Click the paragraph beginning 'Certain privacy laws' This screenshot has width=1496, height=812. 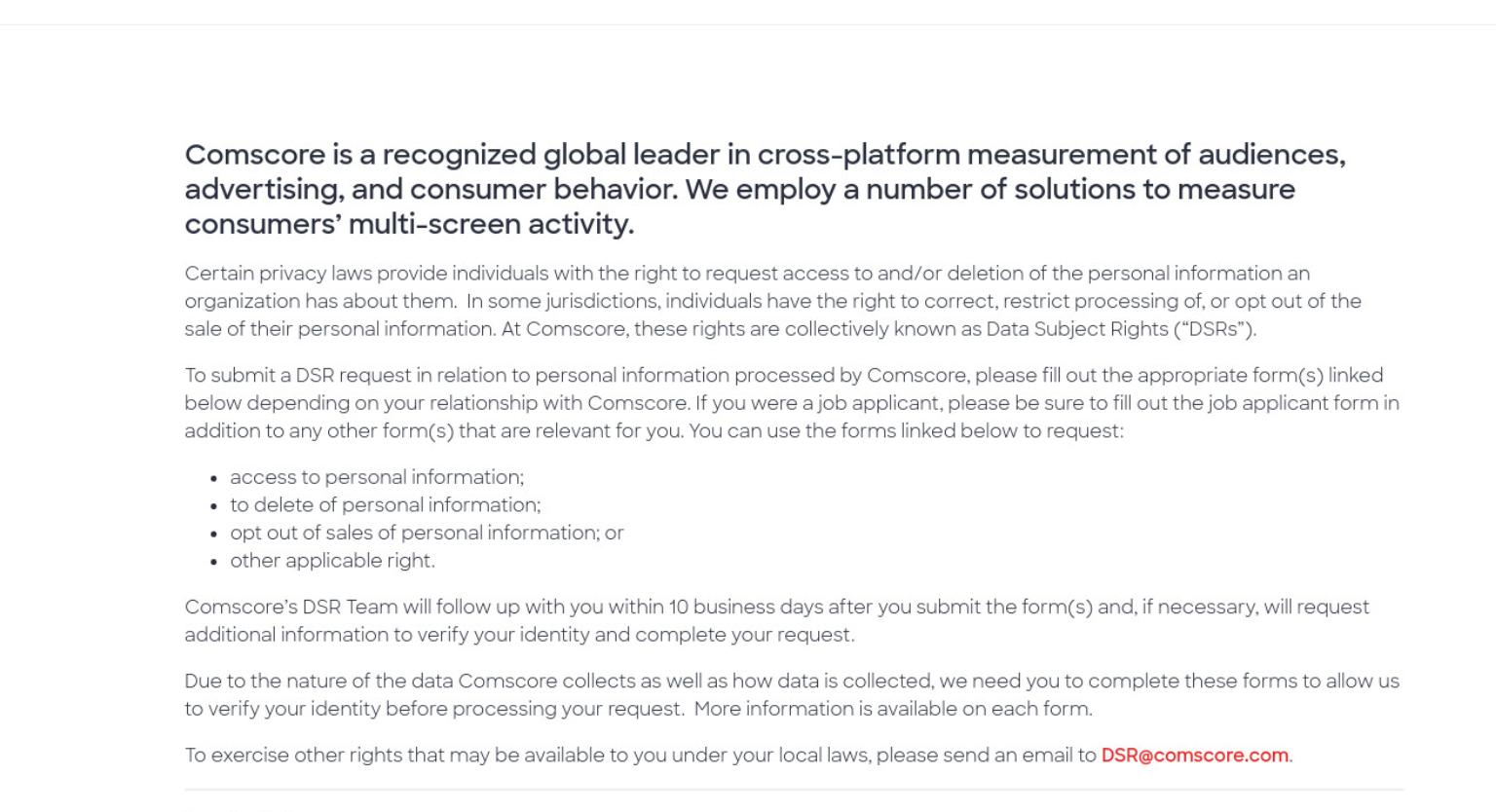coord(772,301)
